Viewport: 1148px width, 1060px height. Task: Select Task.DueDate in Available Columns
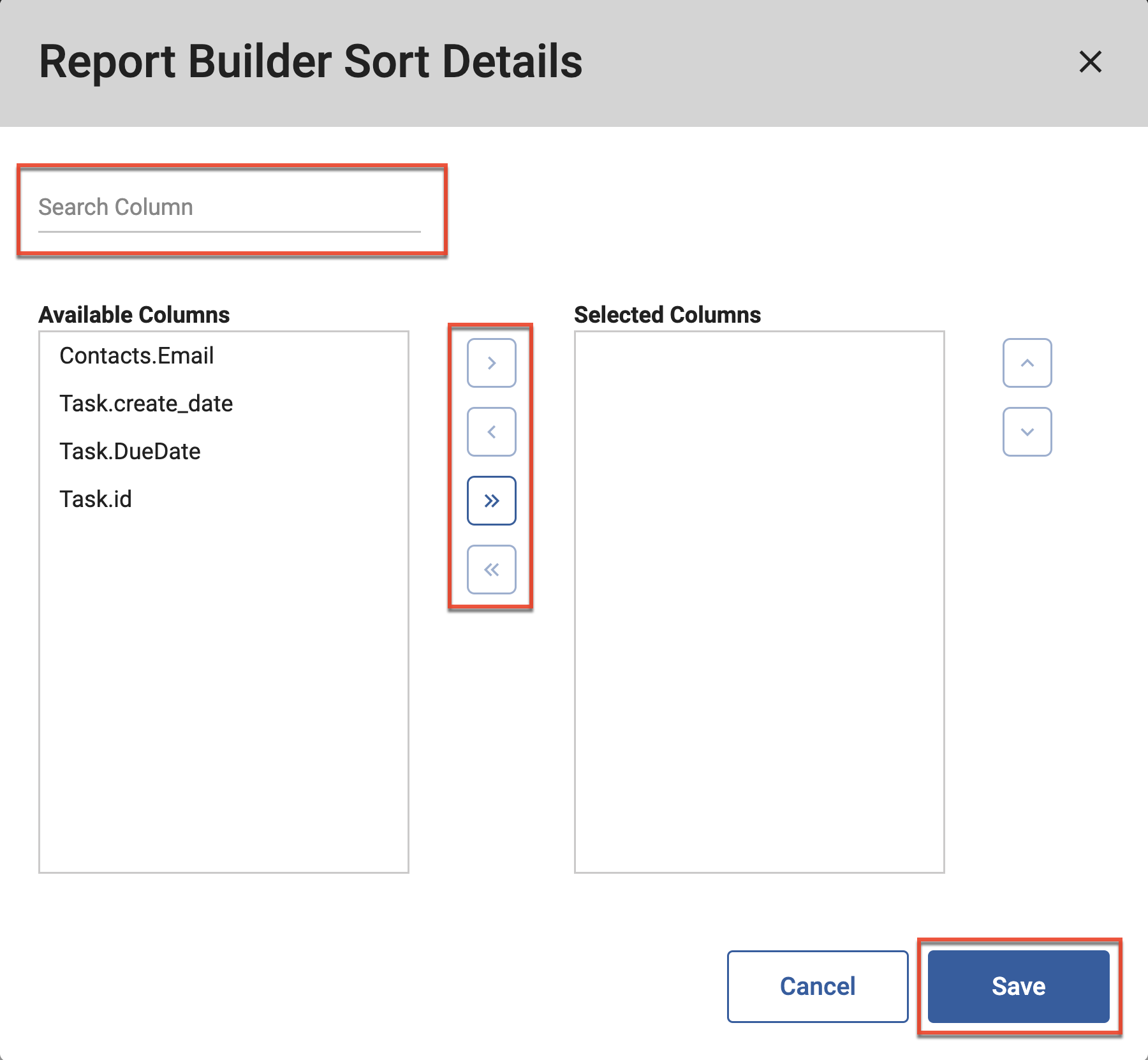pyautogui.click(x=129, y=451)
